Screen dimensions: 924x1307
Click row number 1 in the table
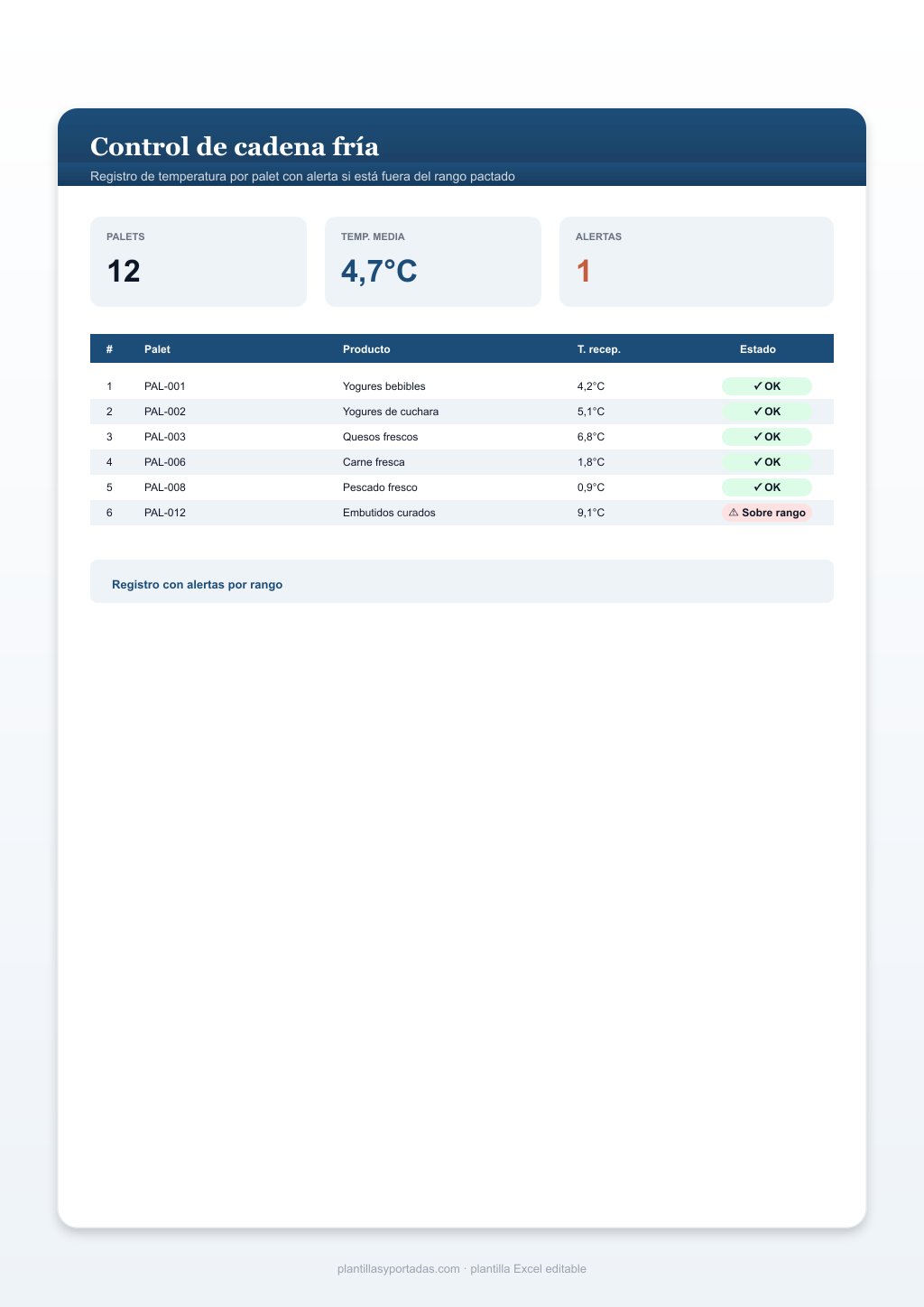[x=109, y=386]
